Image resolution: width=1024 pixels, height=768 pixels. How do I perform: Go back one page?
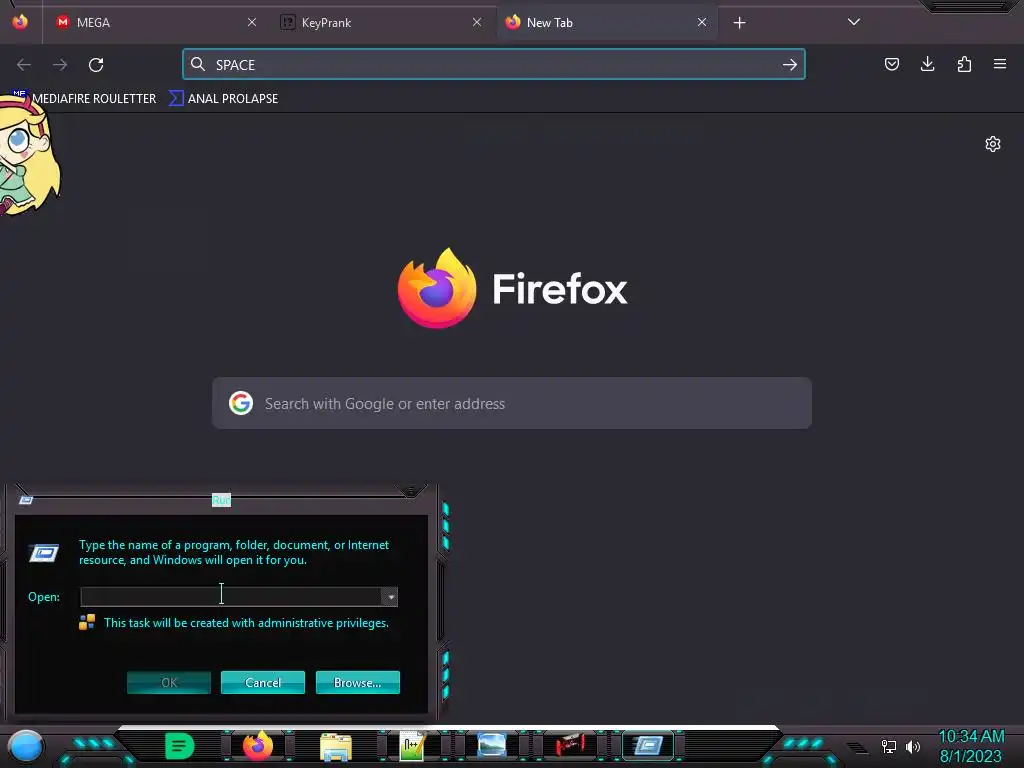click(x=24, y=65)
